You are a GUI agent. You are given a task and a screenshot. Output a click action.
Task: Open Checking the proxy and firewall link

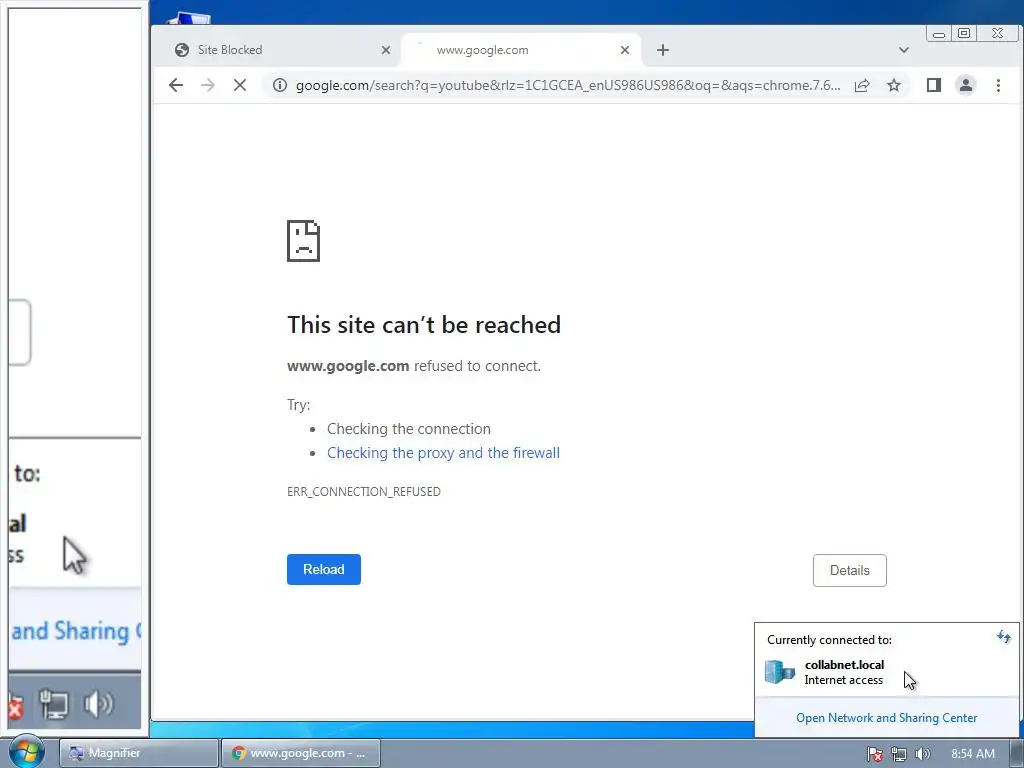pyautogui.click(x=443, y=453)
